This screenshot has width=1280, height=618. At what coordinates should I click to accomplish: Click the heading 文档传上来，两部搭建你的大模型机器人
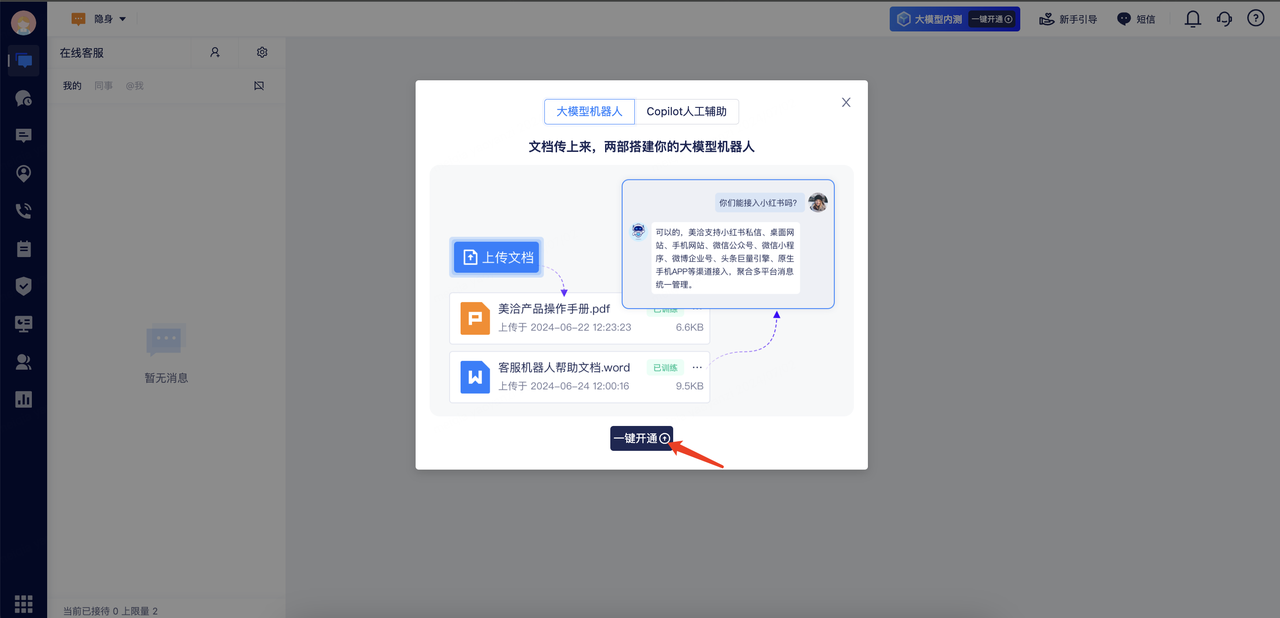coord(641,146)
